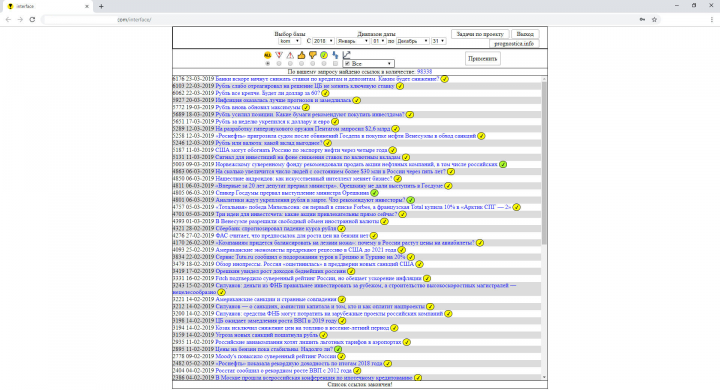Screen dimensions: 720x390
Task: Click green check icon of row 5003
Action: (503, 164)
